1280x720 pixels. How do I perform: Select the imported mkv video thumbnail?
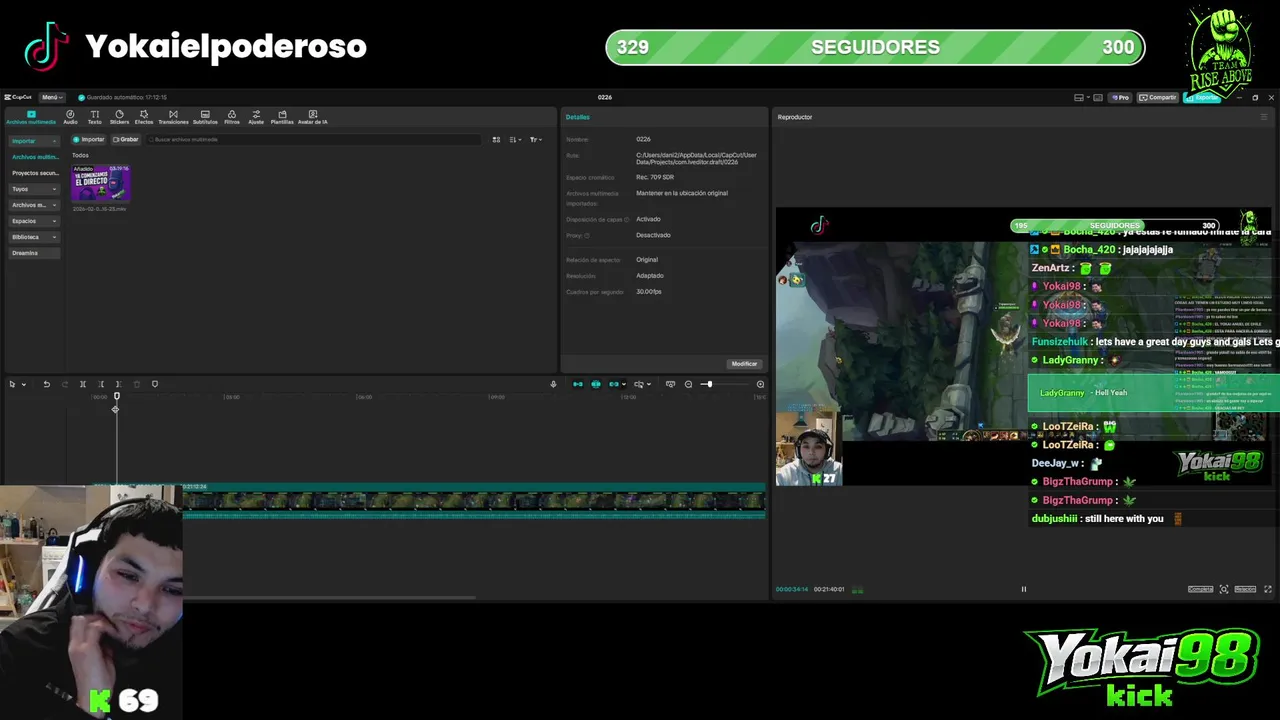tap(100, 183)
